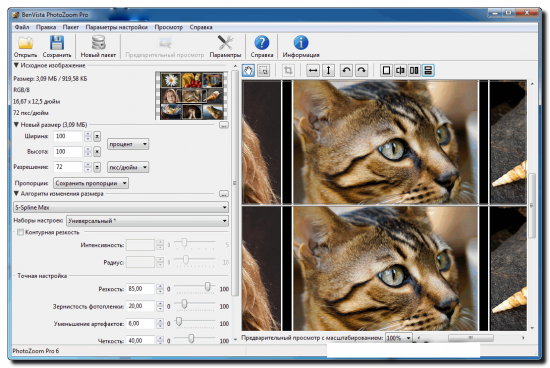Switch to side-by-side vertical preview

(x=414, y=71)
